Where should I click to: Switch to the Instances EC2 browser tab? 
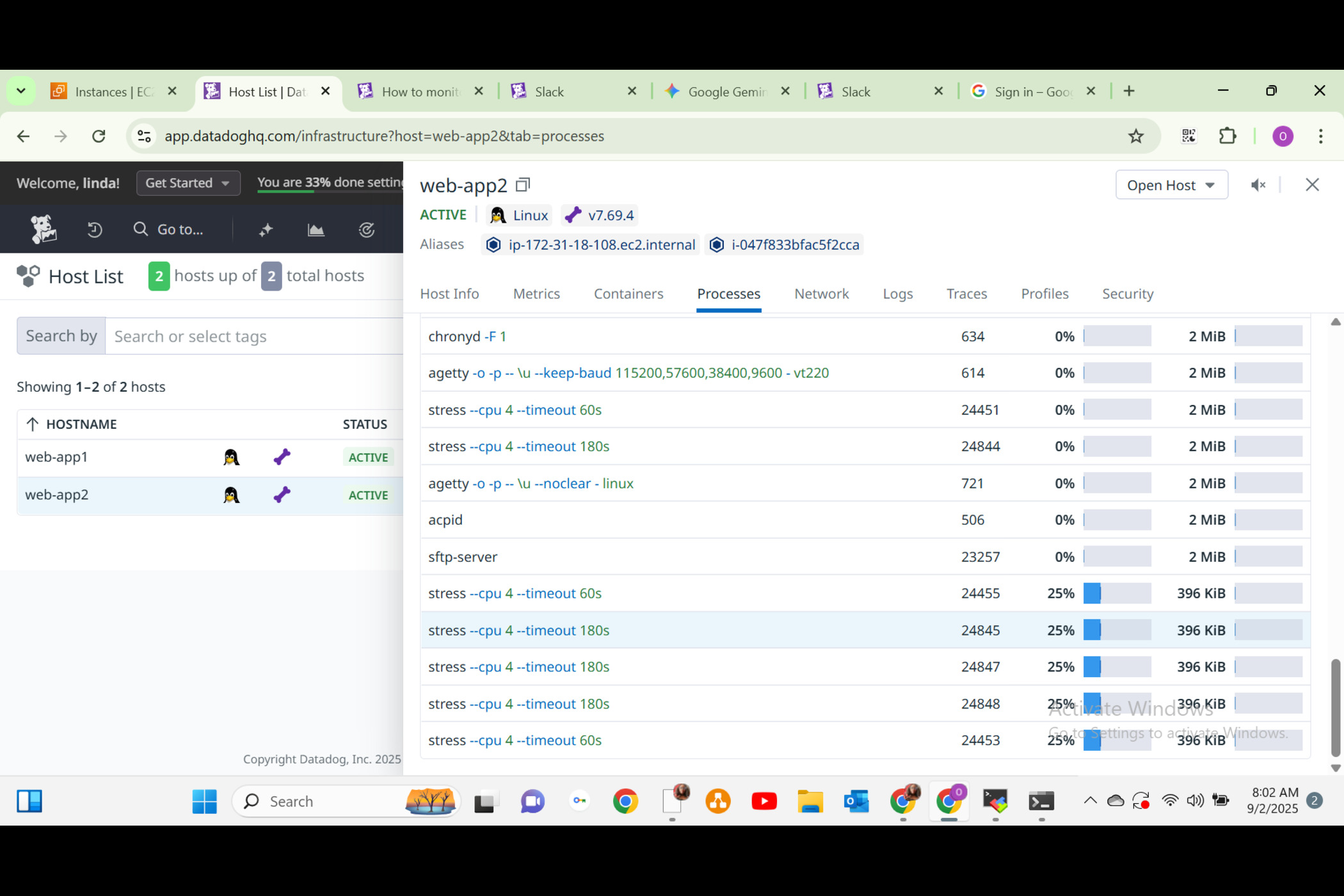(114, 92)
